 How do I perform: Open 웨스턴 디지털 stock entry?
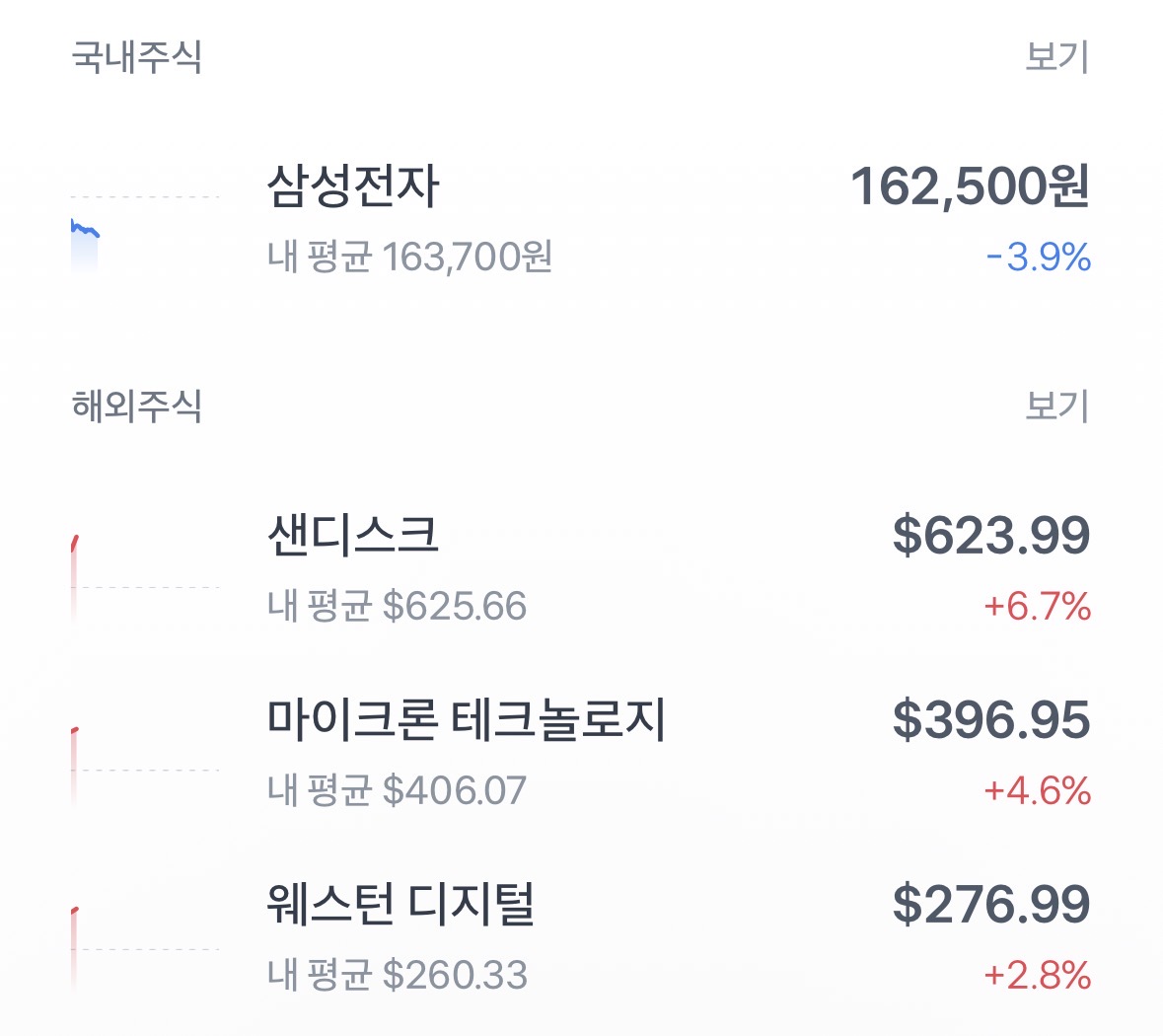pyautogui.click(x=400, y=905)
